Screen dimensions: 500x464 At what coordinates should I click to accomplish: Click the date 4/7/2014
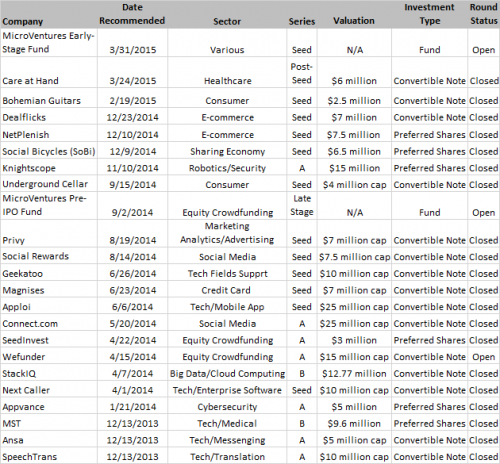(133, 373)
